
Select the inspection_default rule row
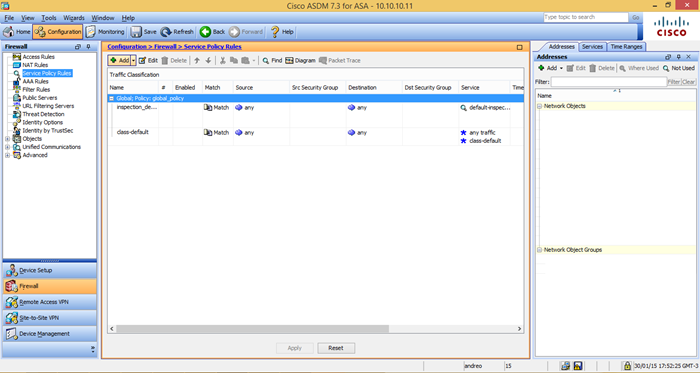316,115
